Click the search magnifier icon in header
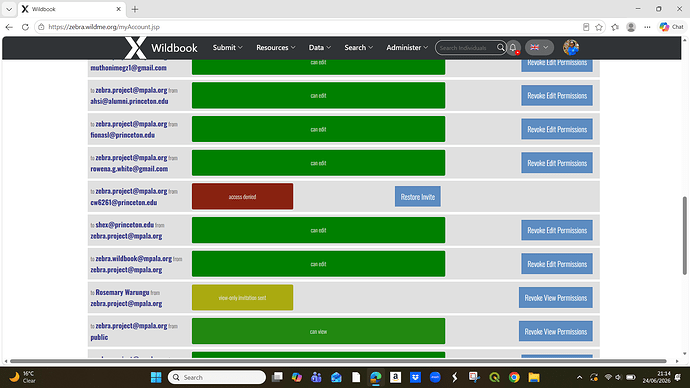This screenshot has width=690, height=388. pos(501,47)
